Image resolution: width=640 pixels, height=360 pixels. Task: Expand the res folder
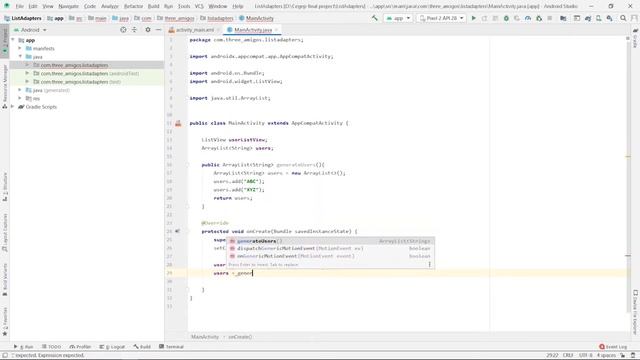[x=20, y=98]
